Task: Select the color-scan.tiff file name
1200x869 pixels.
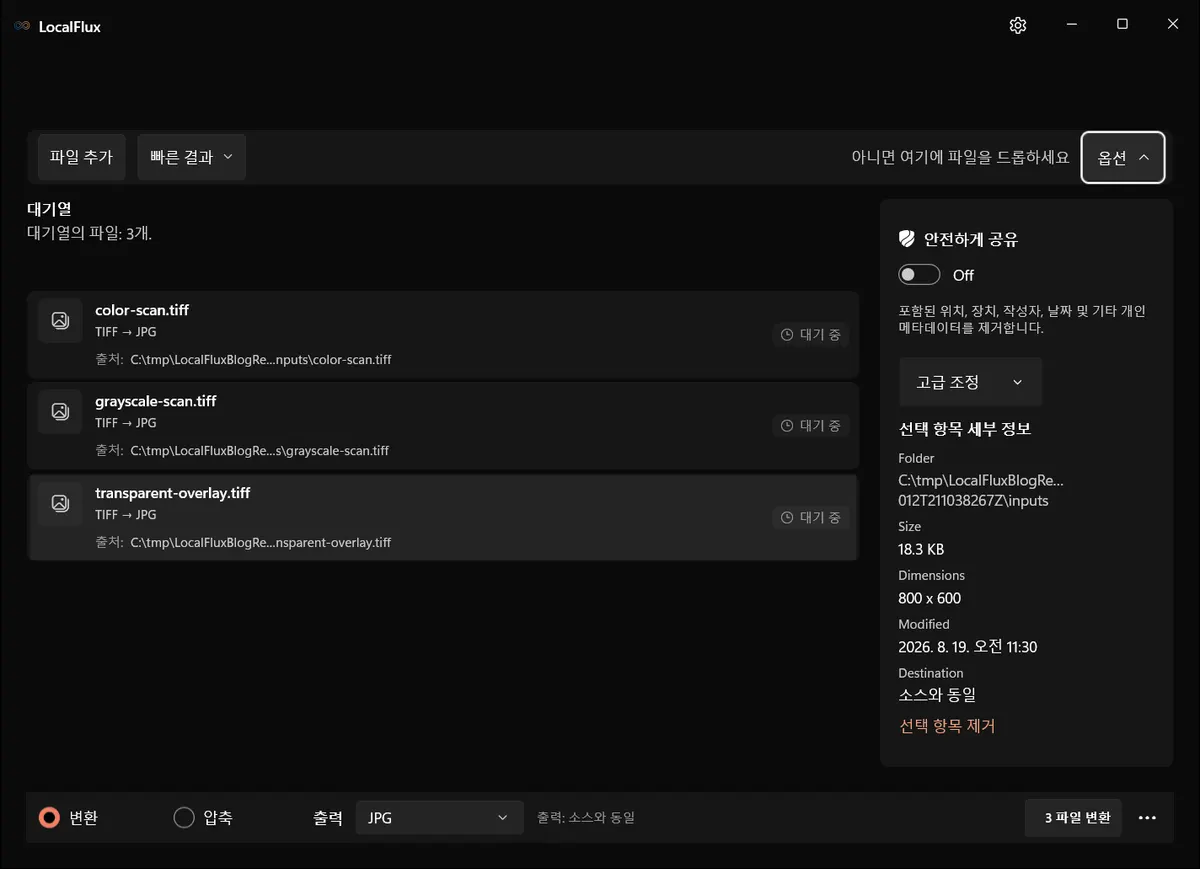Action: click(x=142, y=310)
